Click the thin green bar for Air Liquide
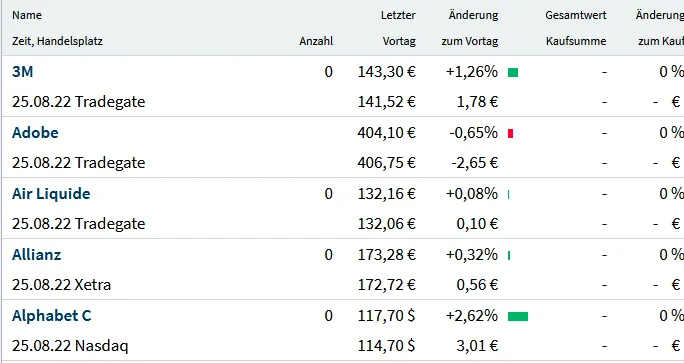 coord(509,195)
